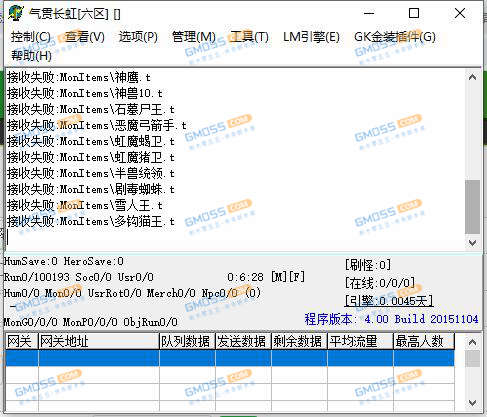Click the 网关地址 column header
Viewport: 487px width, 417px height.
pyautogui.click(x=99, y=341)
